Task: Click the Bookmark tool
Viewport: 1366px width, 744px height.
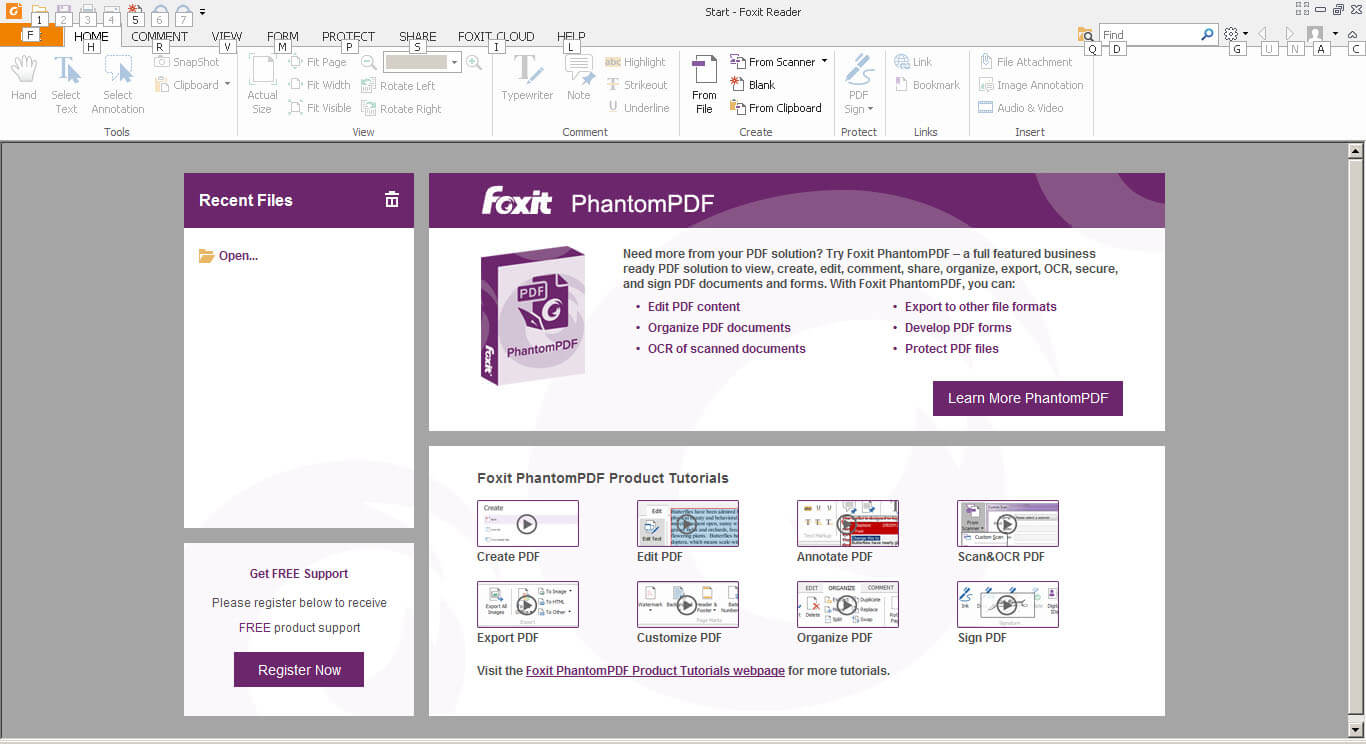Action: click(x=927, y=85)
